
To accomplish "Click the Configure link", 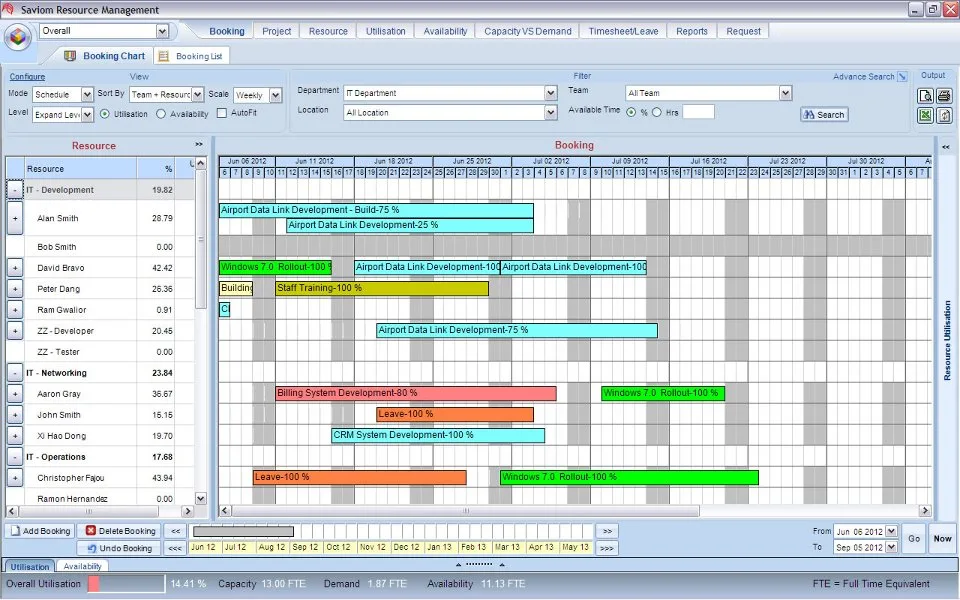I will [x=27, y=77].
